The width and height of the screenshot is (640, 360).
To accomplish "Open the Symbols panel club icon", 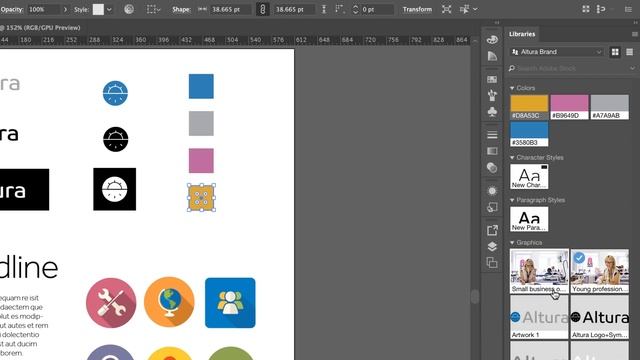I will pos(492,112).
